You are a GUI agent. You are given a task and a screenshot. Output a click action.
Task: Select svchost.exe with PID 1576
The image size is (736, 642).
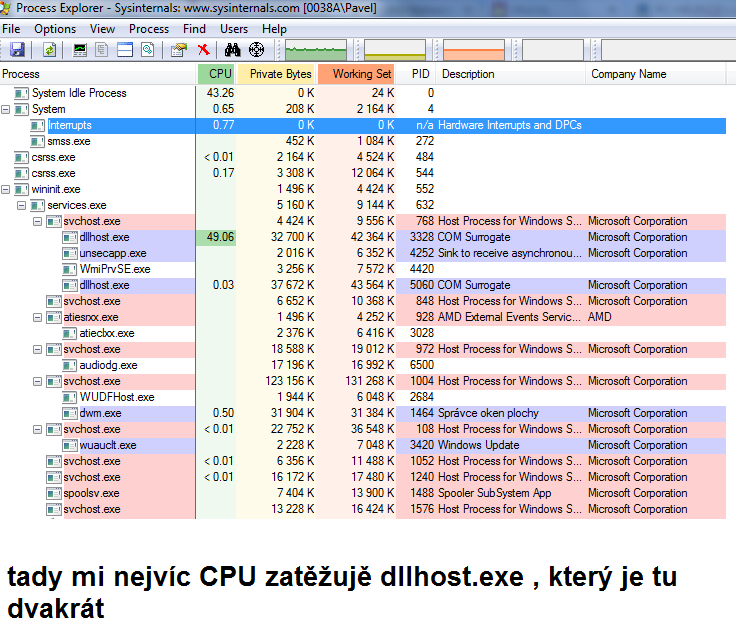tap(363, 509)
